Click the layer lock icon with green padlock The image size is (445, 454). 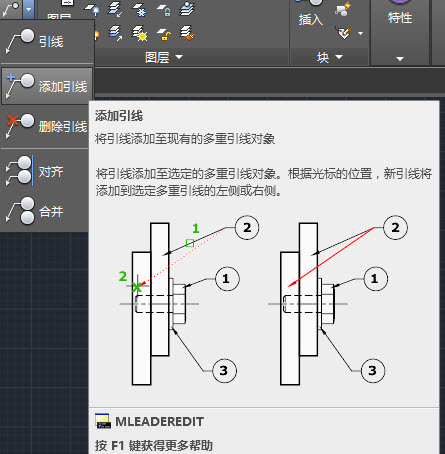[164, 9]
